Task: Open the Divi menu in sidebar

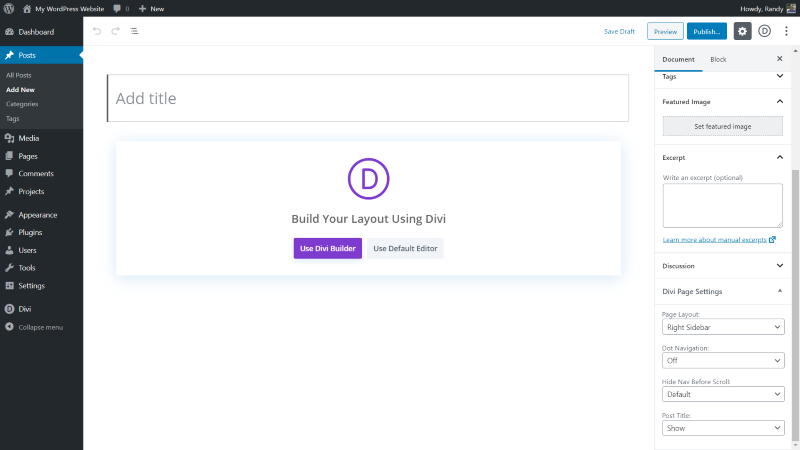Action: coord(41,309)
